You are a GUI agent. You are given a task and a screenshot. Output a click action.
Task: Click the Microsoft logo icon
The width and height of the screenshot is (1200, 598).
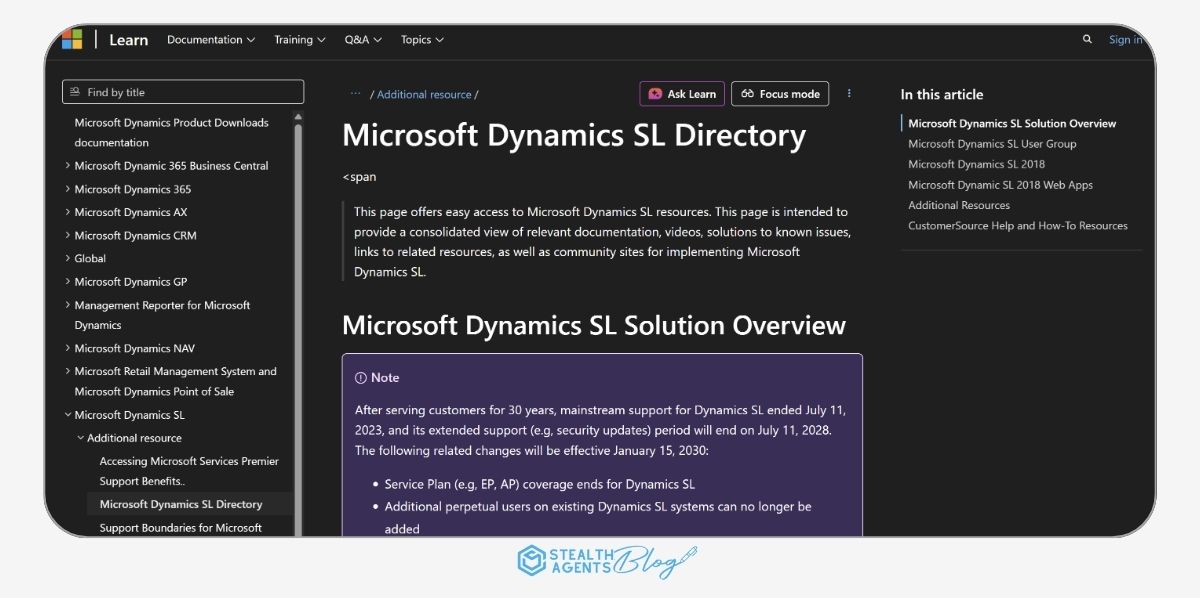pyautogui.click(x=72, y=39)
